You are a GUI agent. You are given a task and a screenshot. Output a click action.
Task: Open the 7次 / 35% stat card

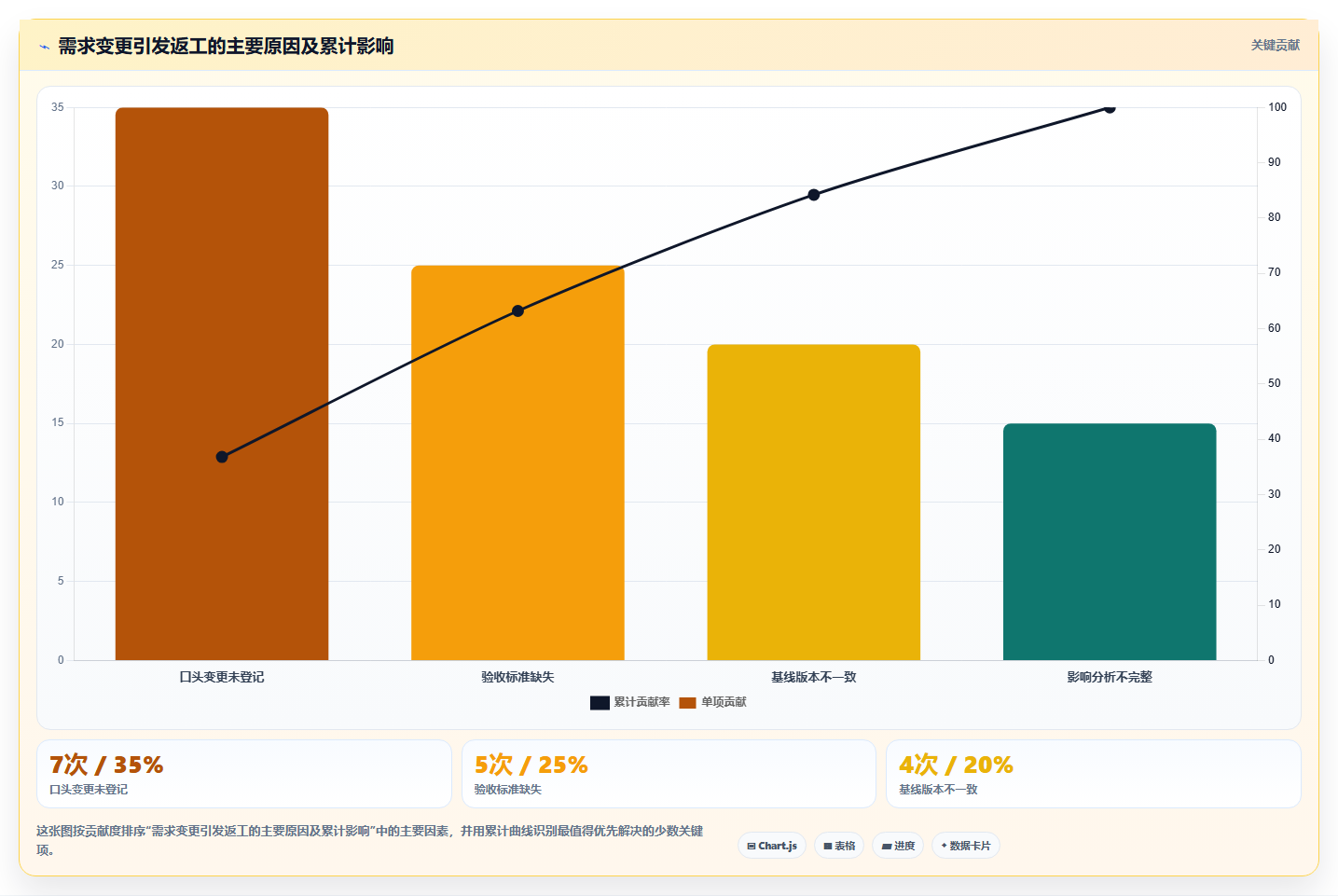pos(244,774)
